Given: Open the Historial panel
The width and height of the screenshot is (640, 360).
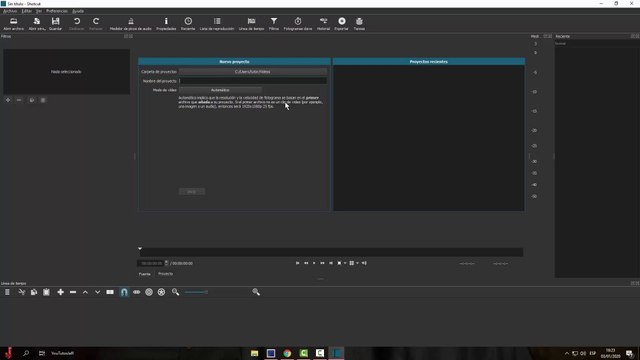Looking at the screenshot, I should 323,24.
